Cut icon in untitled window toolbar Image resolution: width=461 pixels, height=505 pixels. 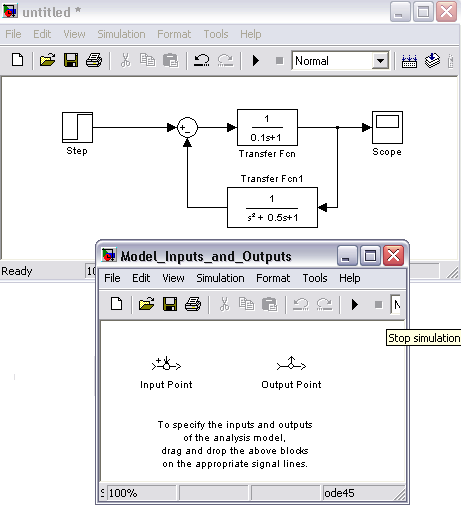125,60
